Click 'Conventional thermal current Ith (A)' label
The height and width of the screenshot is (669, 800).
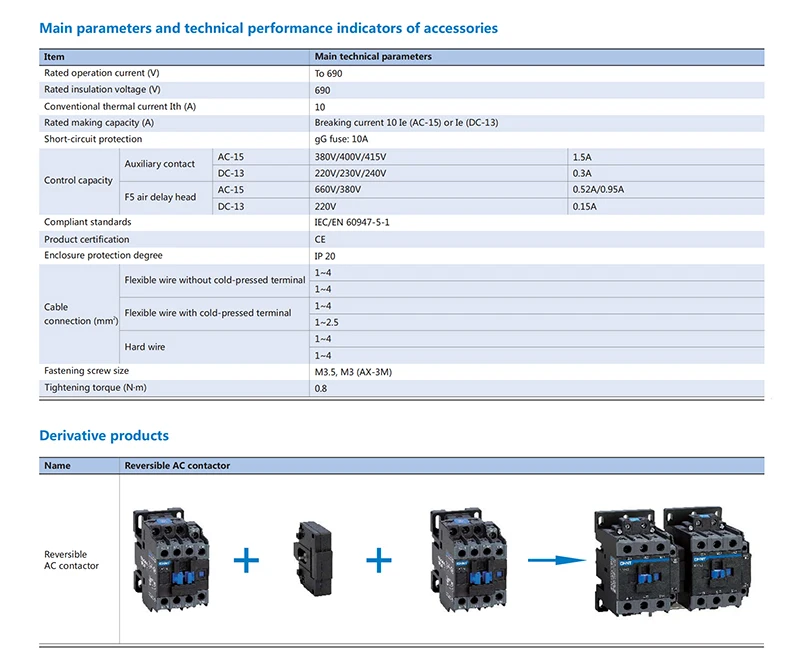click(x=120, y=106)
